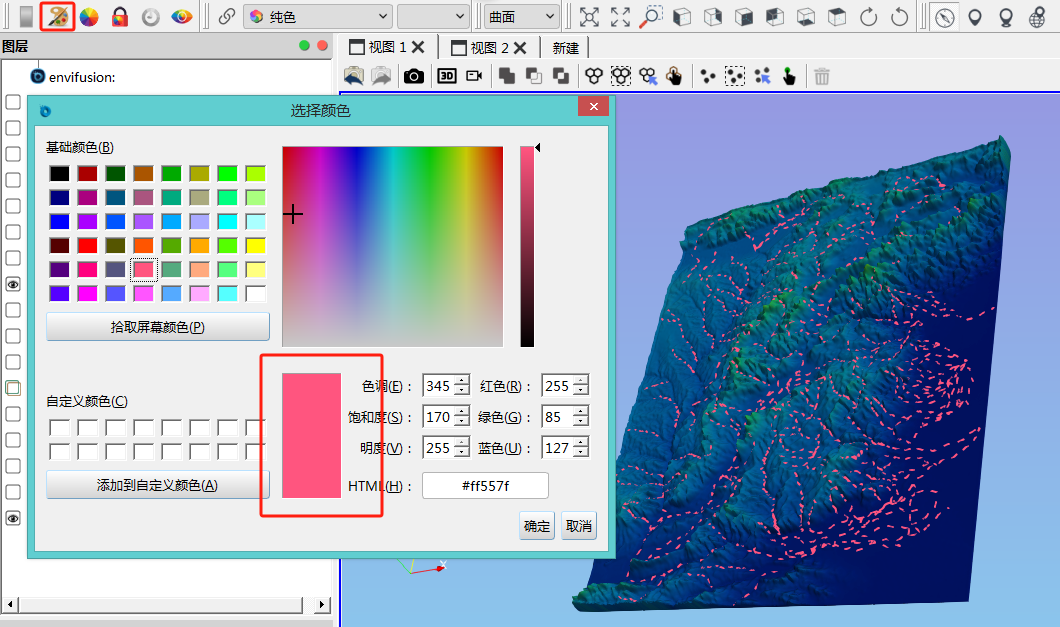This screenshot has width=1060, height=627.
Task: Increase the 色调 hue spinner value
Action: point(461,381)
